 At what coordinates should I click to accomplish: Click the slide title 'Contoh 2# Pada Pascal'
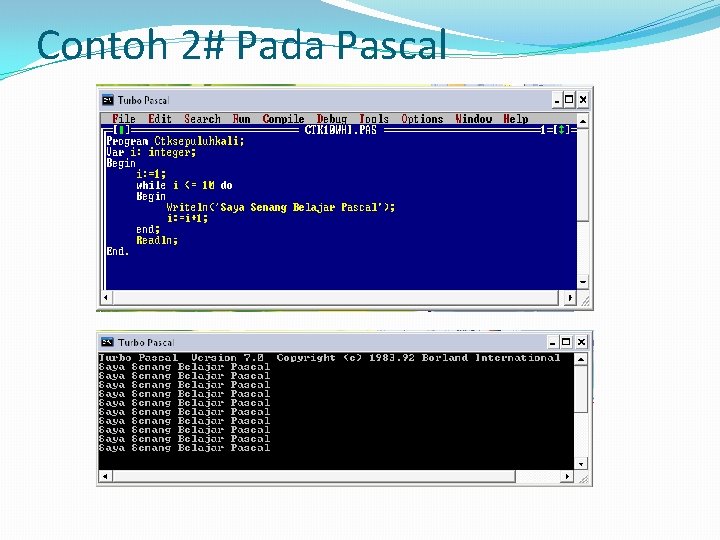[242, 45]
